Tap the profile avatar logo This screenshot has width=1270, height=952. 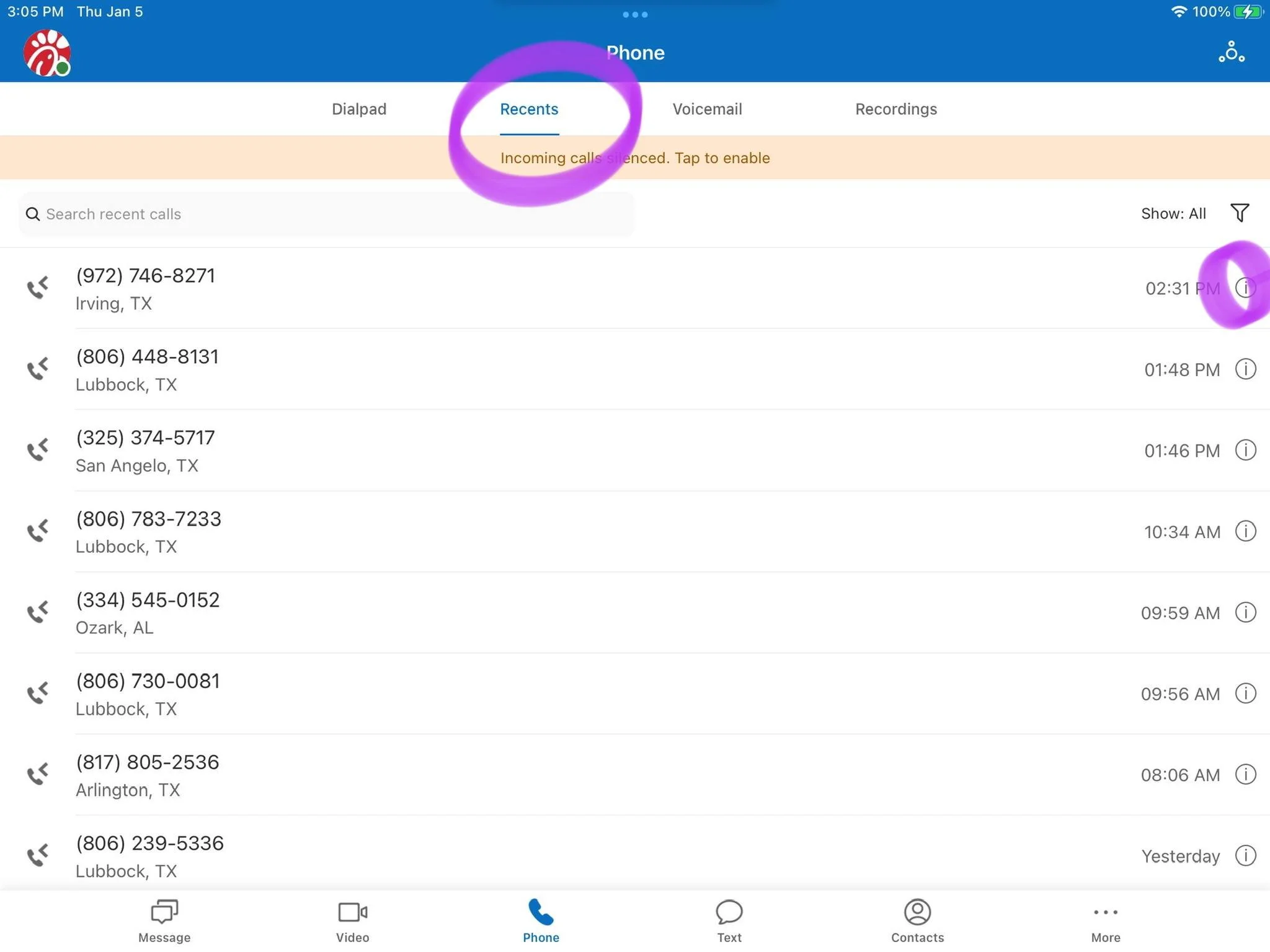coord(47,53)
